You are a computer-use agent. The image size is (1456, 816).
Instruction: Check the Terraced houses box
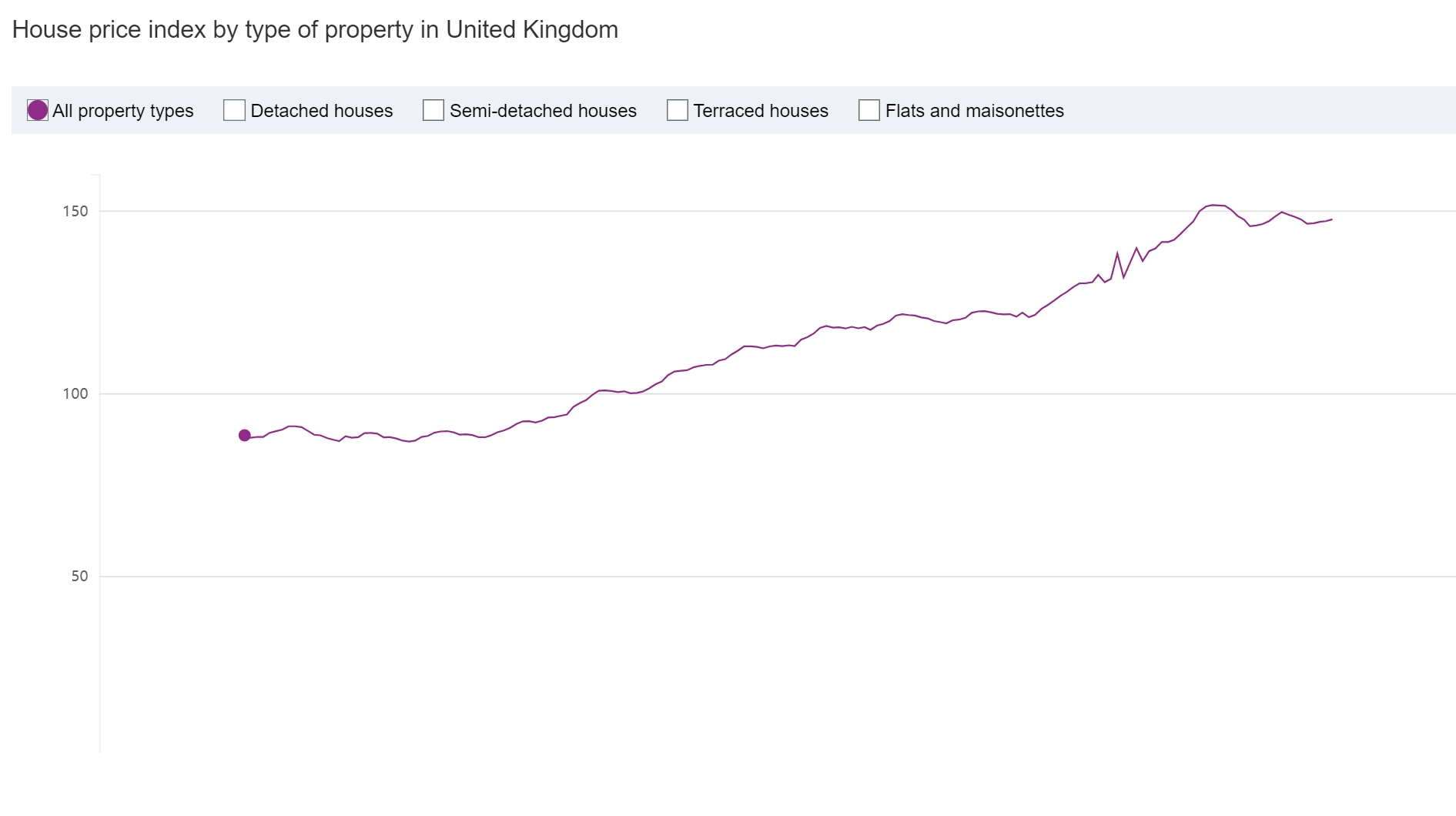[x=678, y=110]
